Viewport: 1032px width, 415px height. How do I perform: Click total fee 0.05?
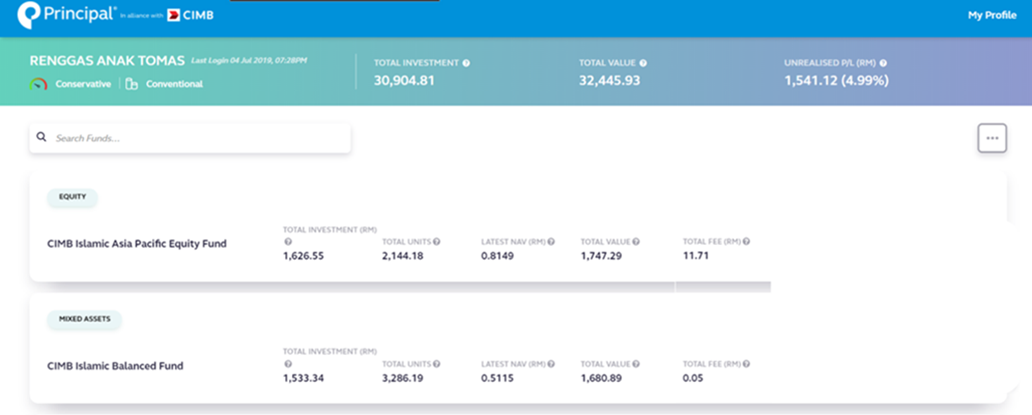[693, 378]
